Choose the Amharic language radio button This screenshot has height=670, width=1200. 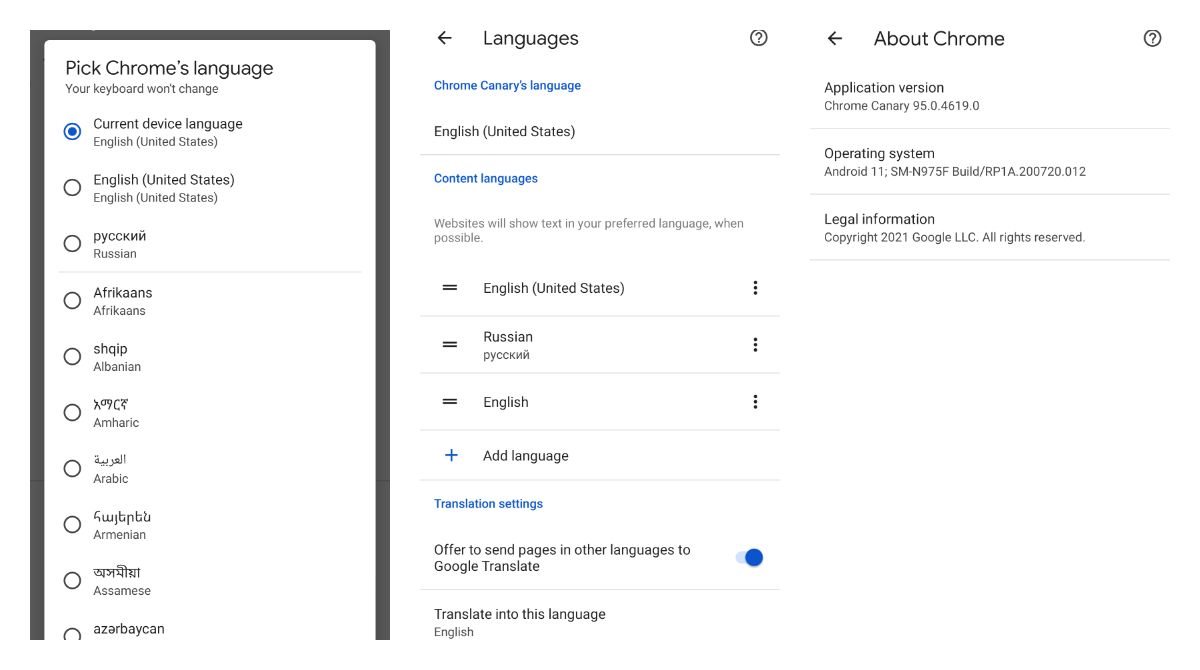[x=72, y=412]
